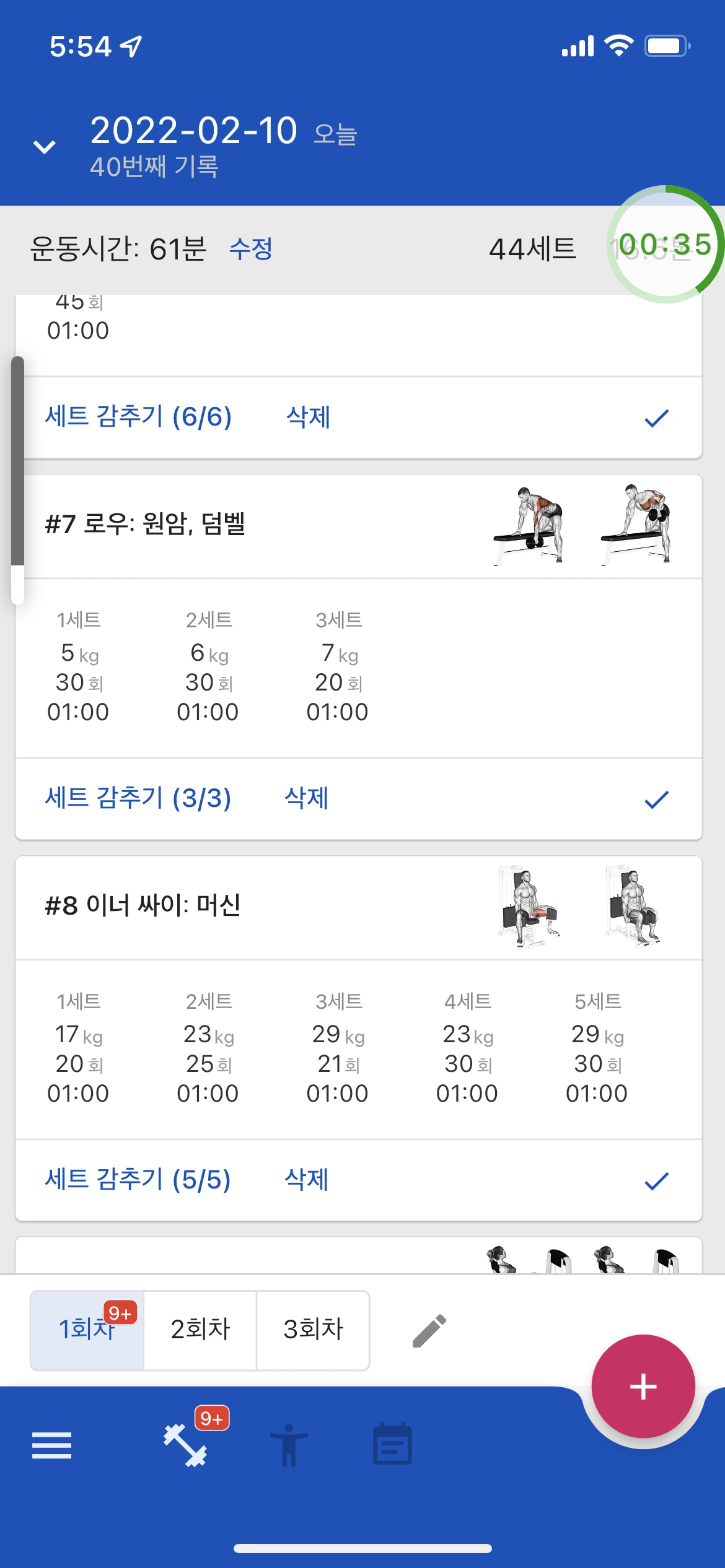The height and width of the screenshot is (1568, 725).
Task: Switch to the 2회차 tab
Action: coord(200,1330)
